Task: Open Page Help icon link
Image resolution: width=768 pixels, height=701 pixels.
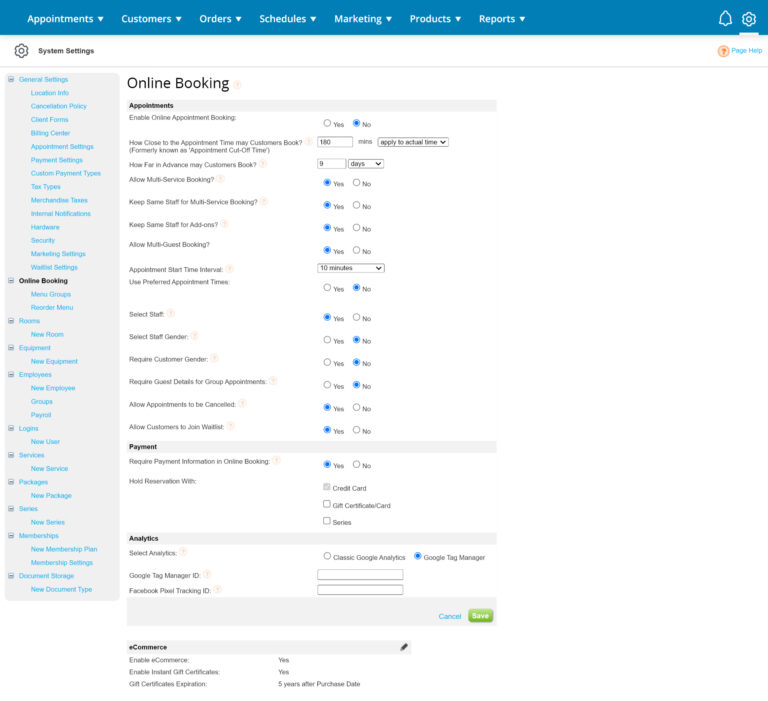Action: pos(723,51)
